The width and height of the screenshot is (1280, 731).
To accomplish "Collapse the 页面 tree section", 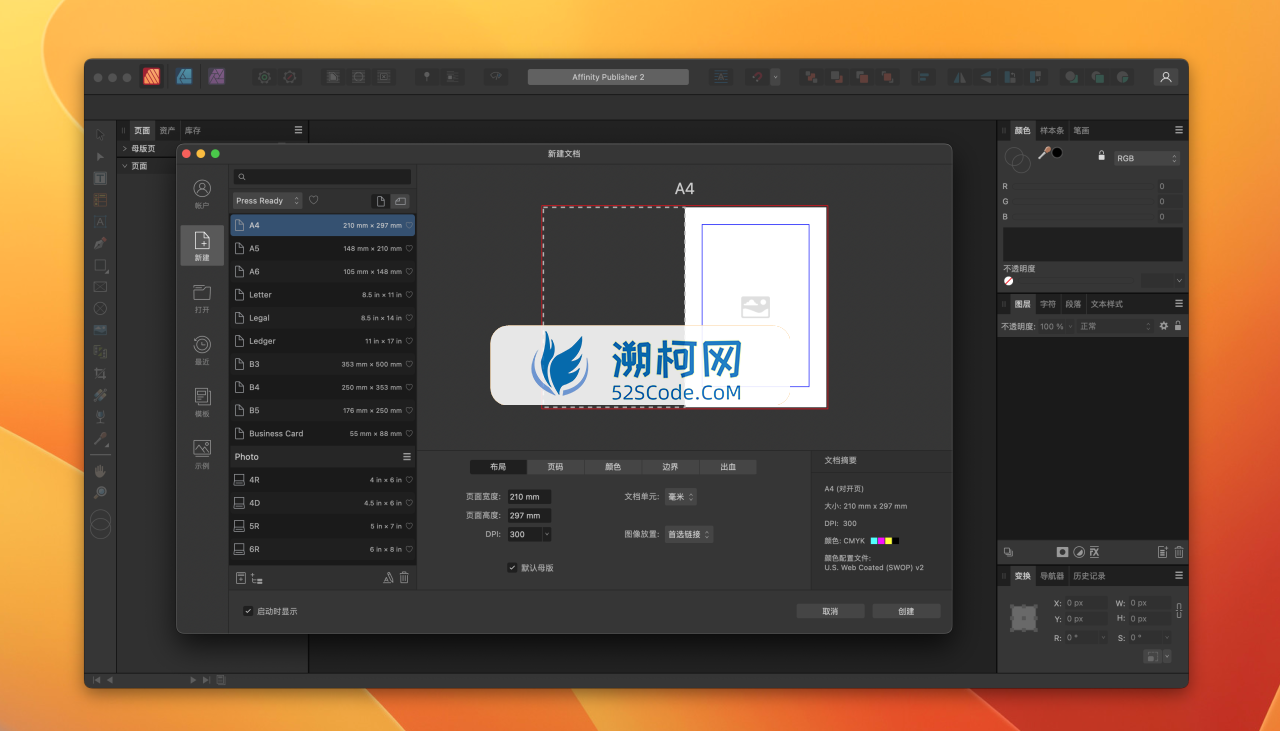I will pos(125,166).
